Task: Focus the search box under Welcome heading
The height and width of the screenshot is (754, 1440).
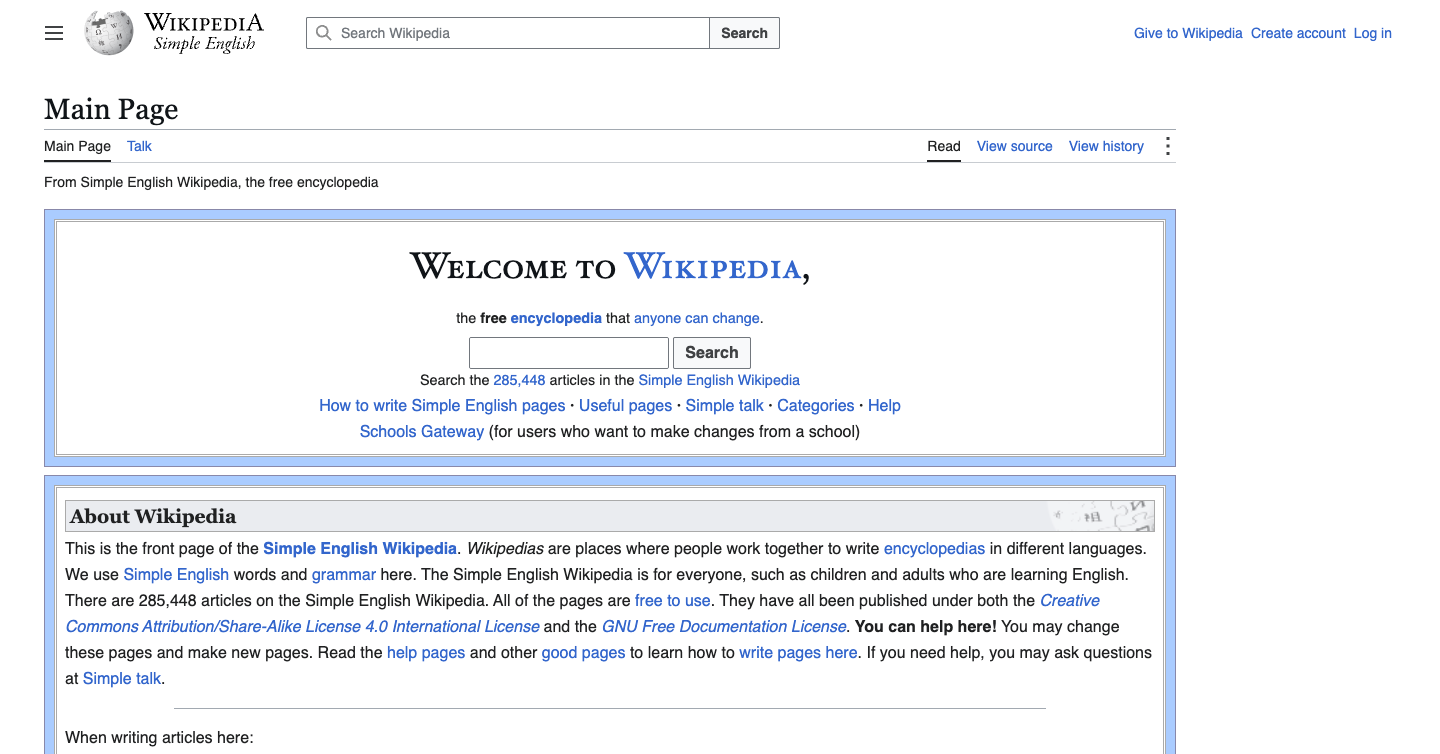Action: (569, 353)
